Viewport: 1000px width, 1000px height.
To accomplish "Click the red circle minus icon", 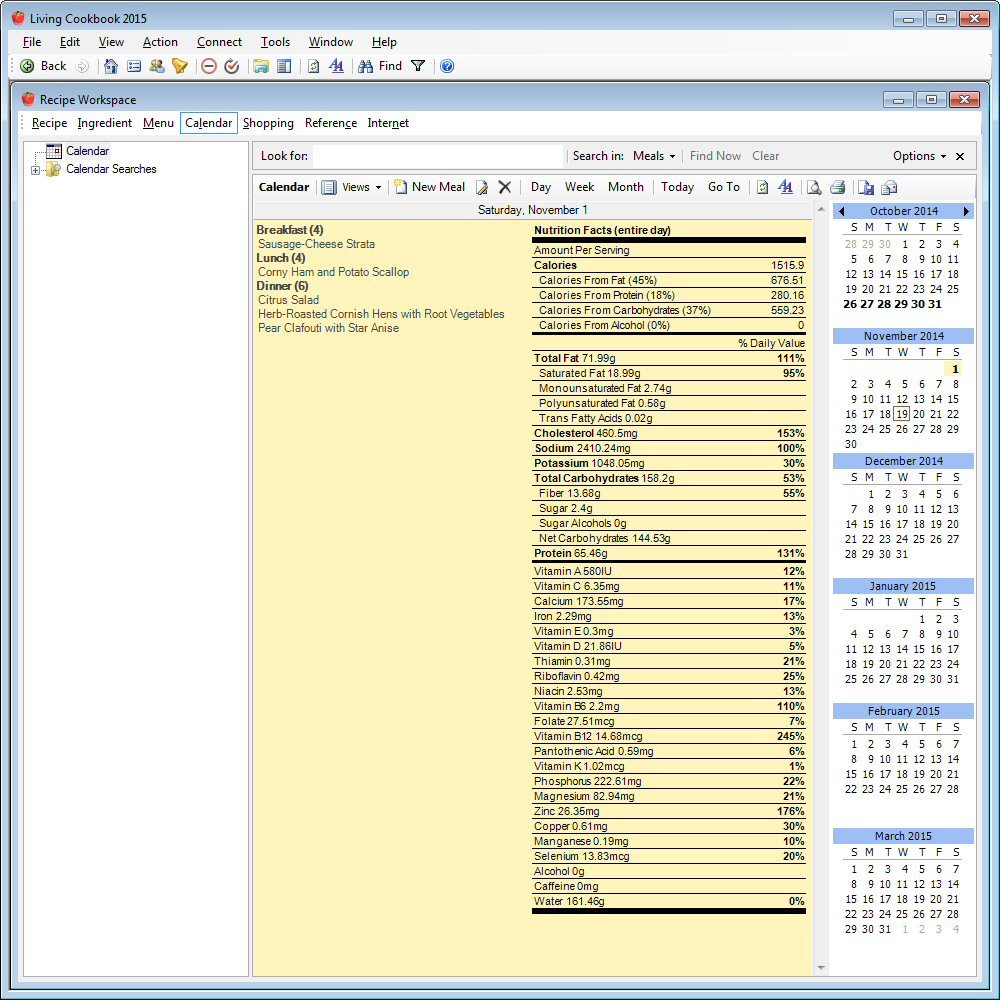I will pos(209,66).
